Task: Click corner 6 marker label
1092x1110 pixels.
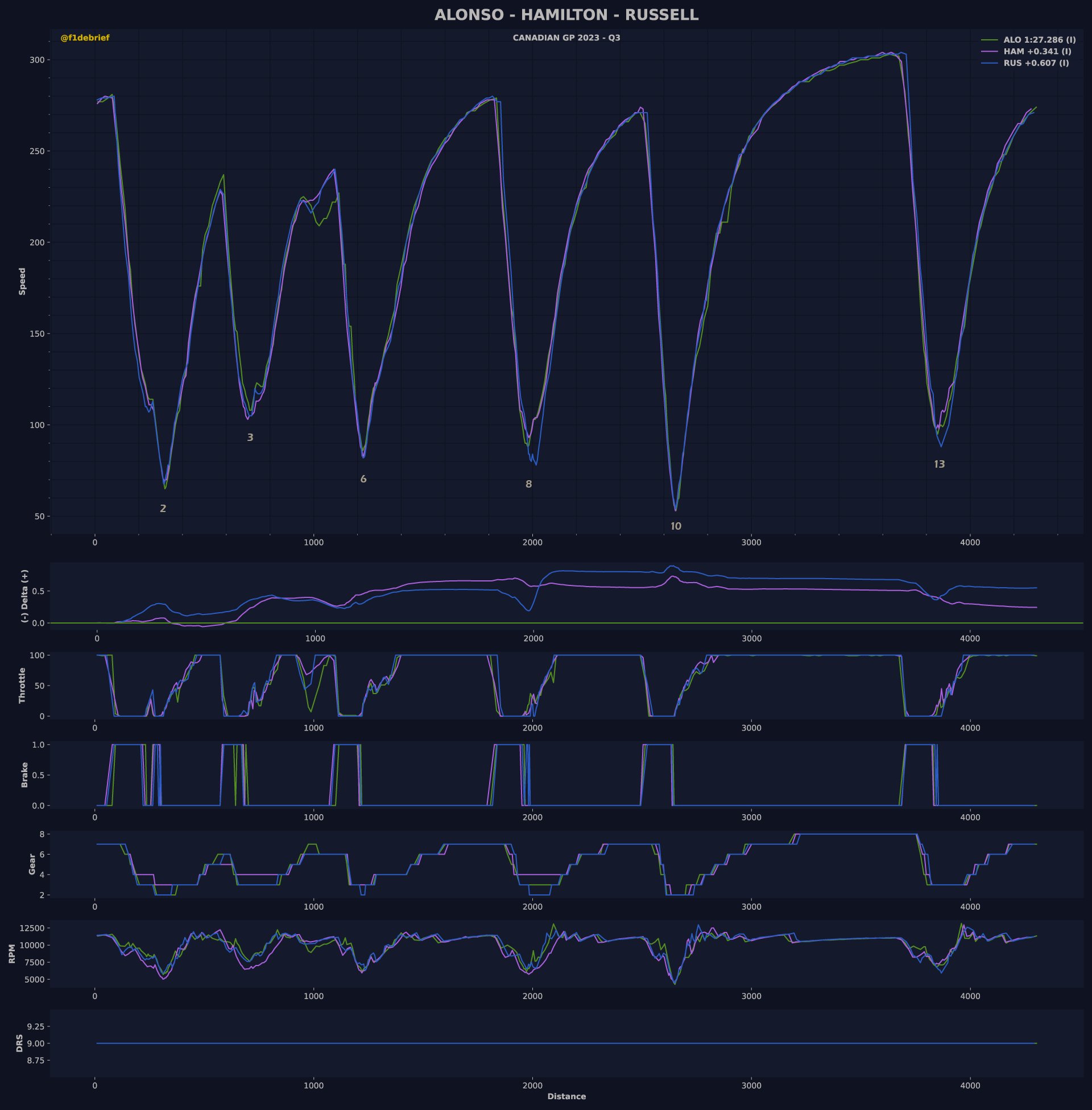Action: pyautogui.click(x=363, y=480)
